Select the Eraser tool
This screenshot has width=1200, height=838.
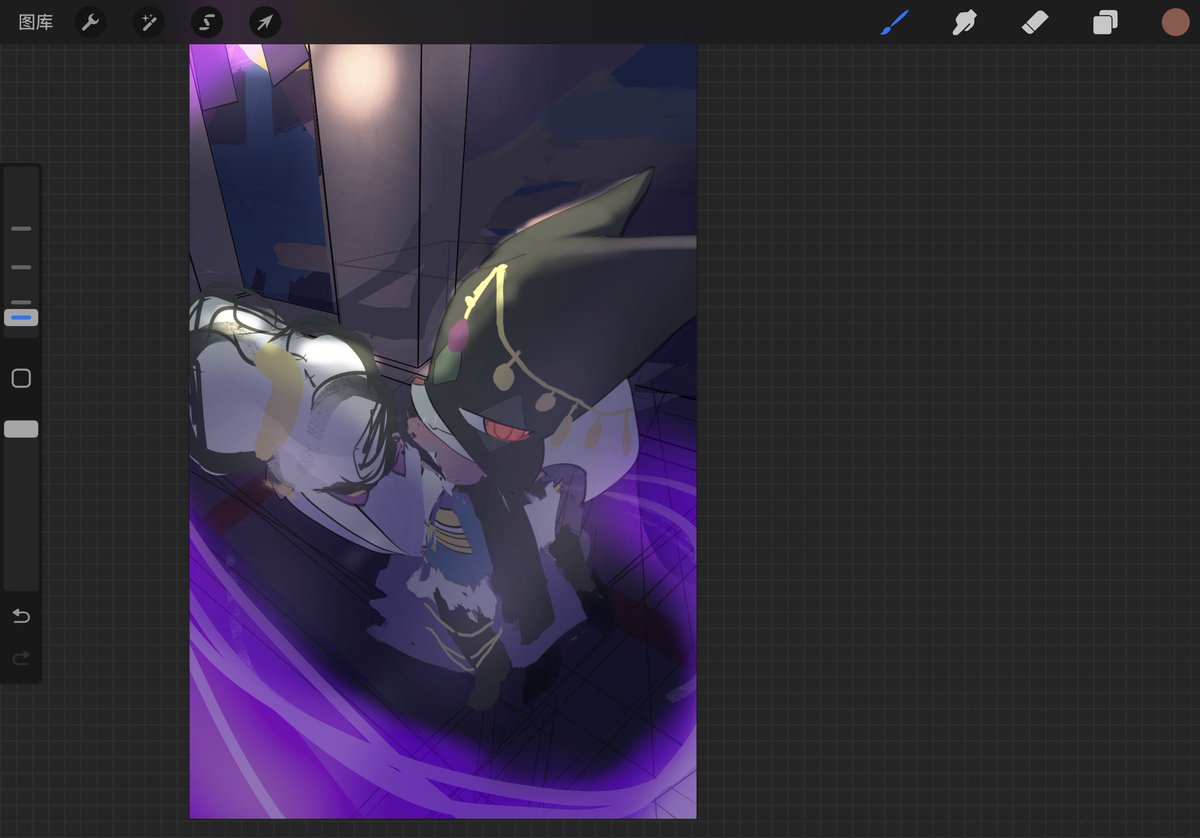pos(1035,22)
